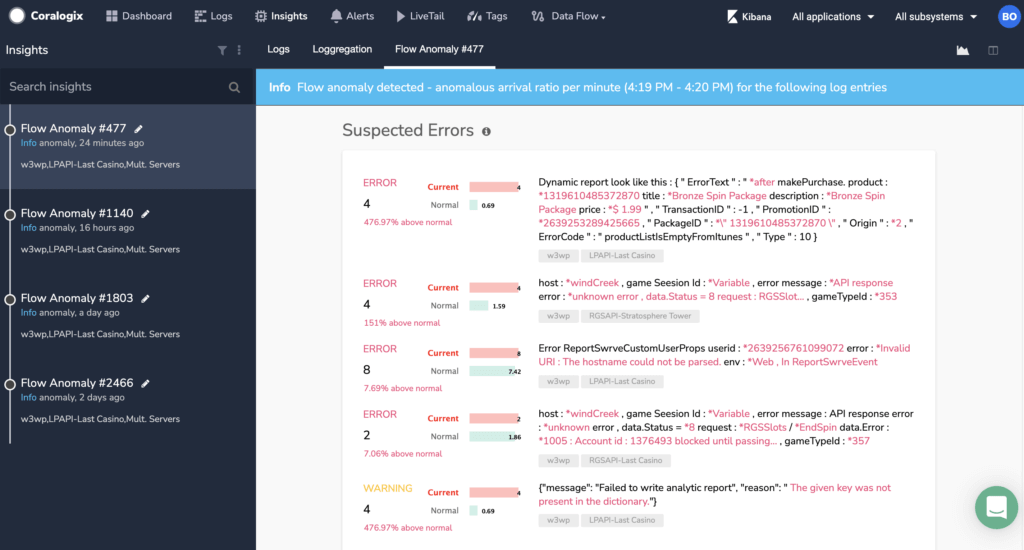
Task: Open Kibana link
Action: pos(749,16)
